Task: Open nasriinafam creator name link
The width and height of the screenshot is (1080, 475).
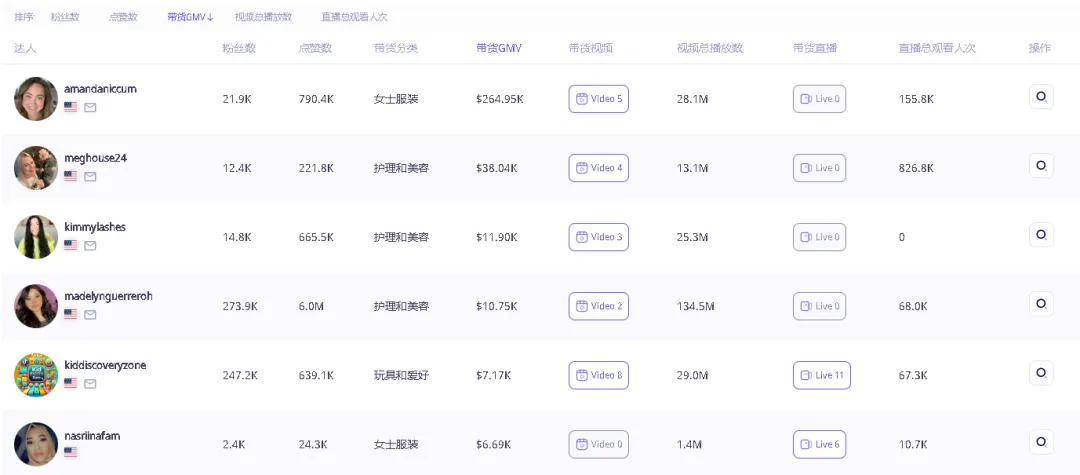Action: click(x=92, y=436)
